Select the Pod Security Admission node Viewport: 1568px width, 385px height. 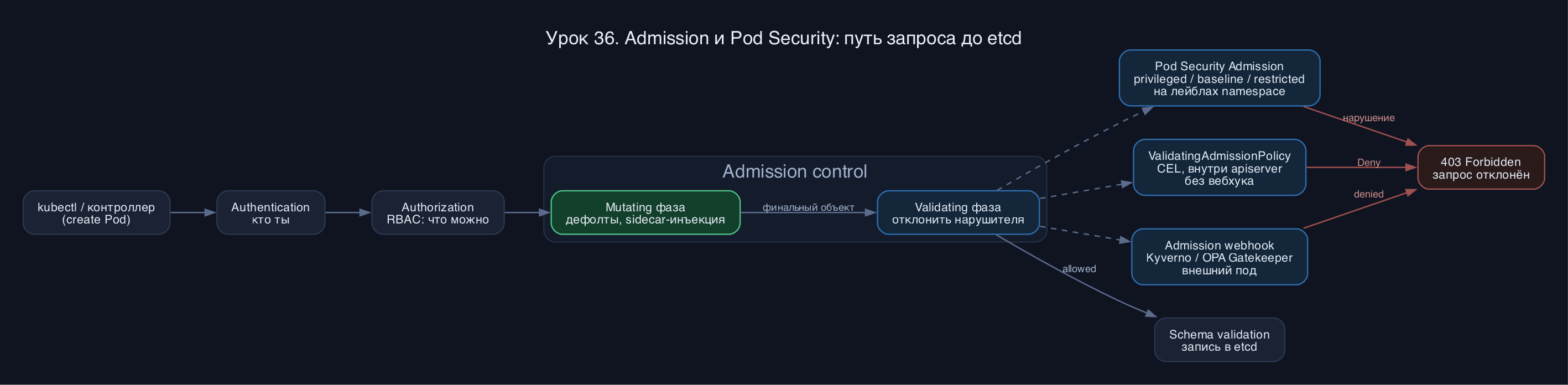(x=1219, y=78)
